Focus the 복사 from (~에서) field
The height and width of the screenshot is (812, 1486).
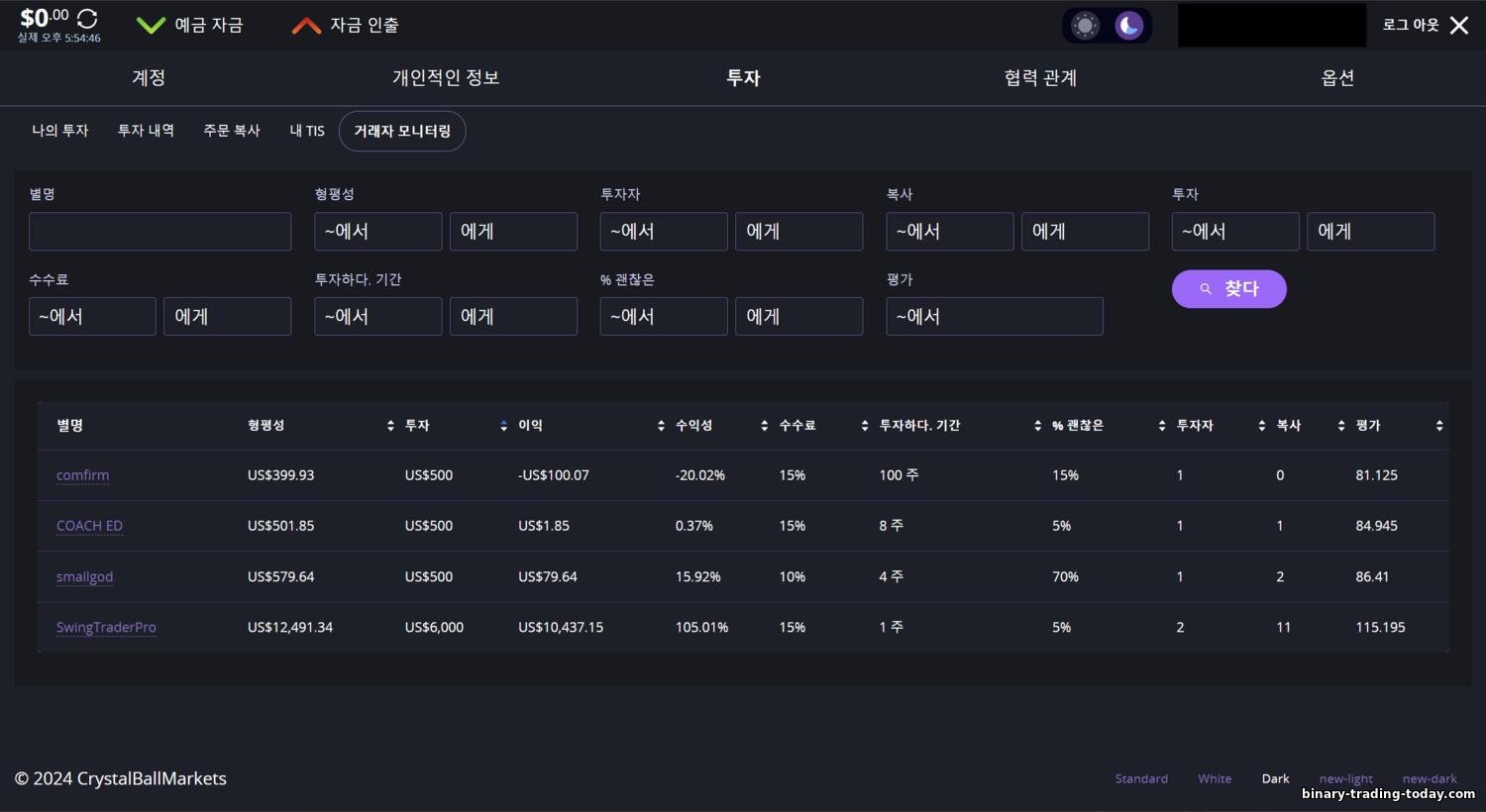[x=950, y=231]
